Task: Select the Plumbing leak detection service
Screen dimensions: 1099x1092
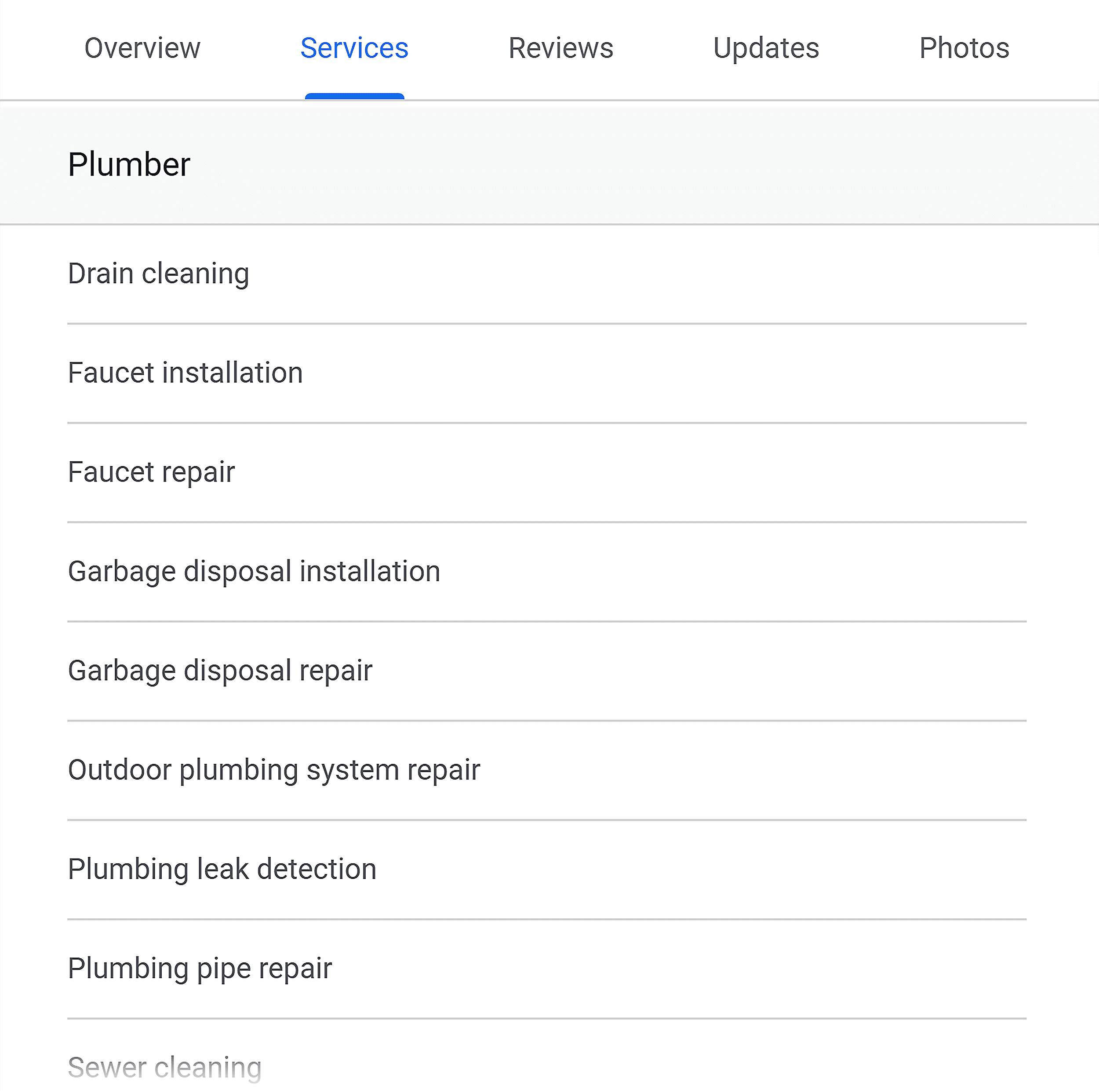Action: [x=222, y=869]
